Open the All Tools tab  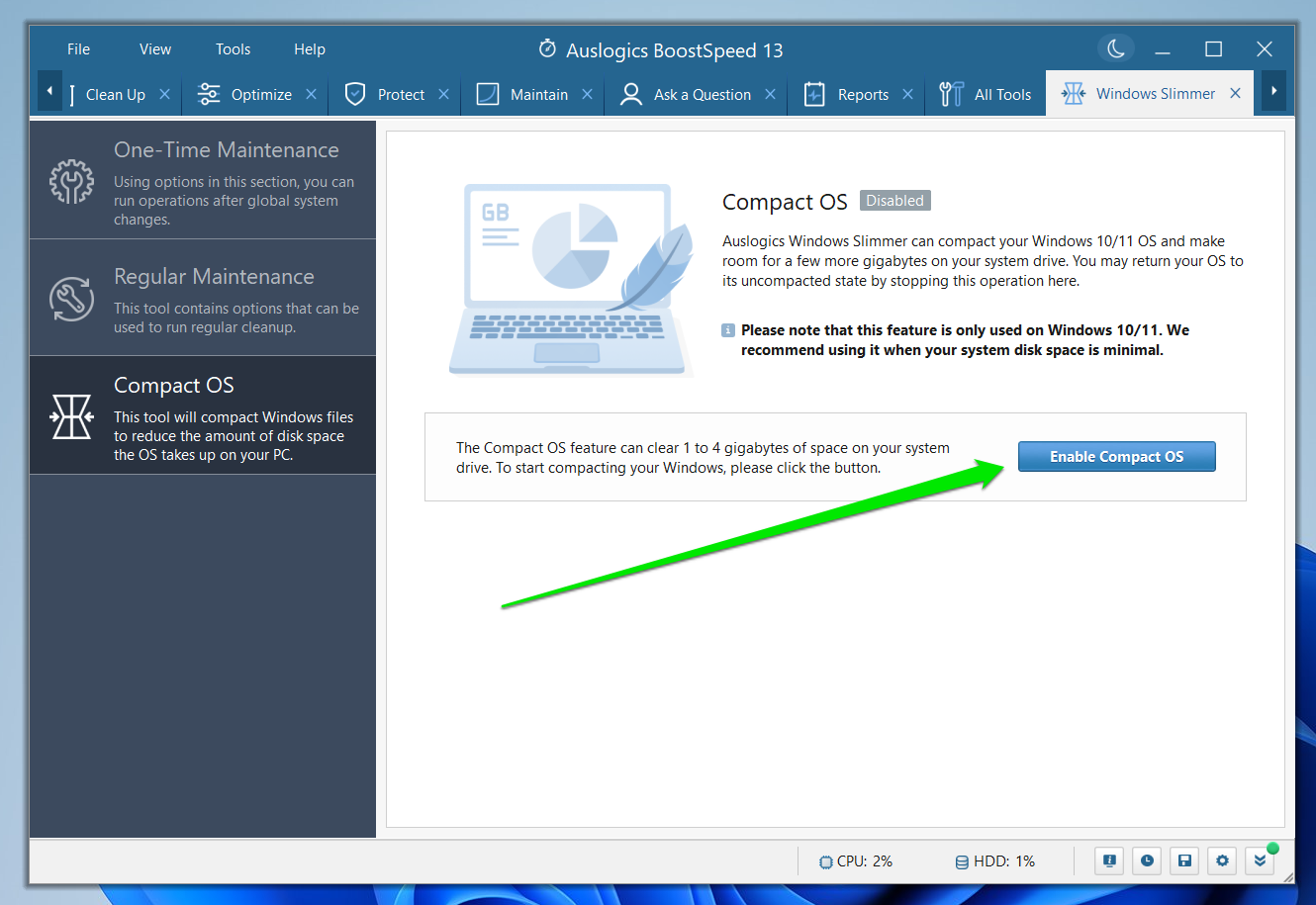[986, 95]
